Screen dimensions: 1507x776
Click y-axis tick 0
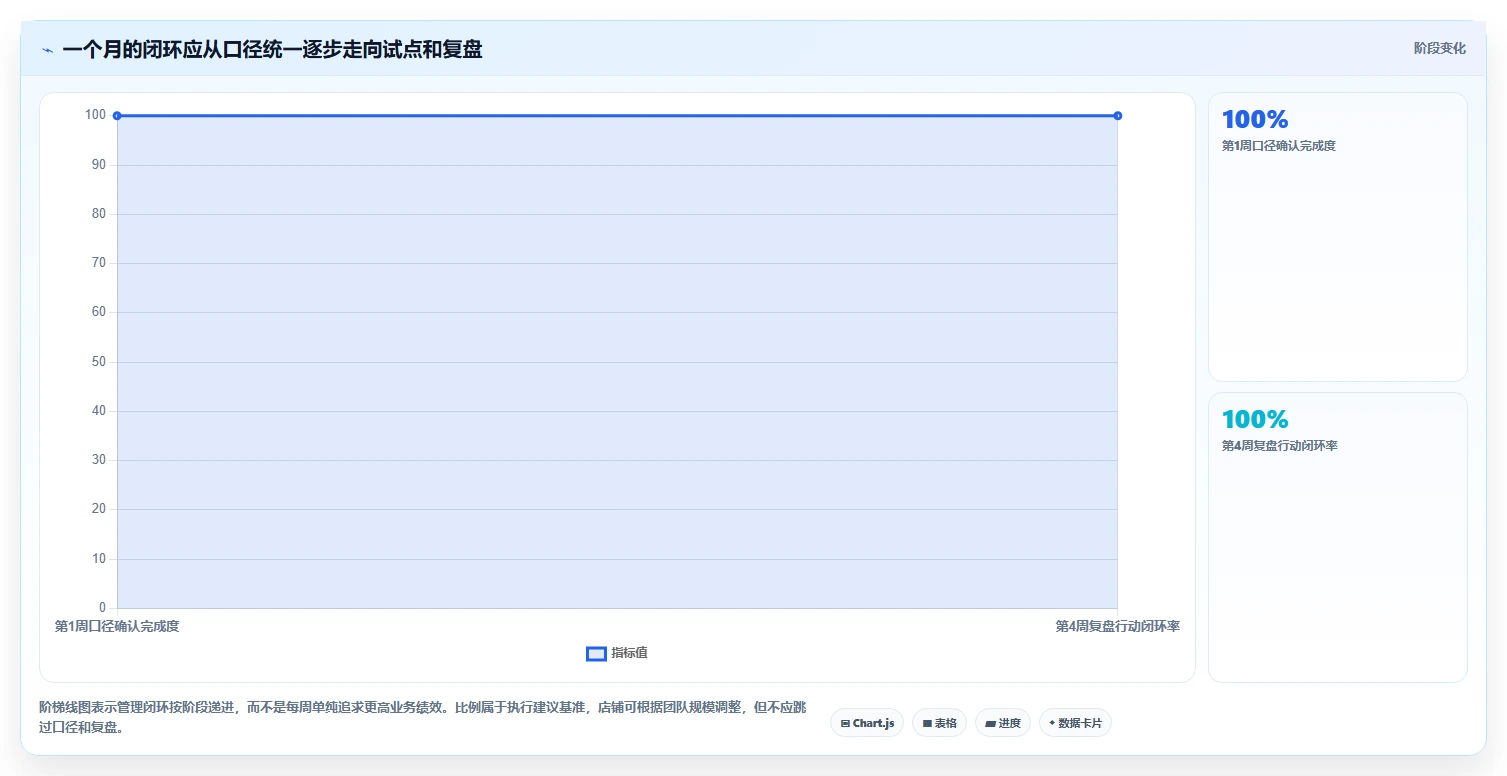[102, 608]
